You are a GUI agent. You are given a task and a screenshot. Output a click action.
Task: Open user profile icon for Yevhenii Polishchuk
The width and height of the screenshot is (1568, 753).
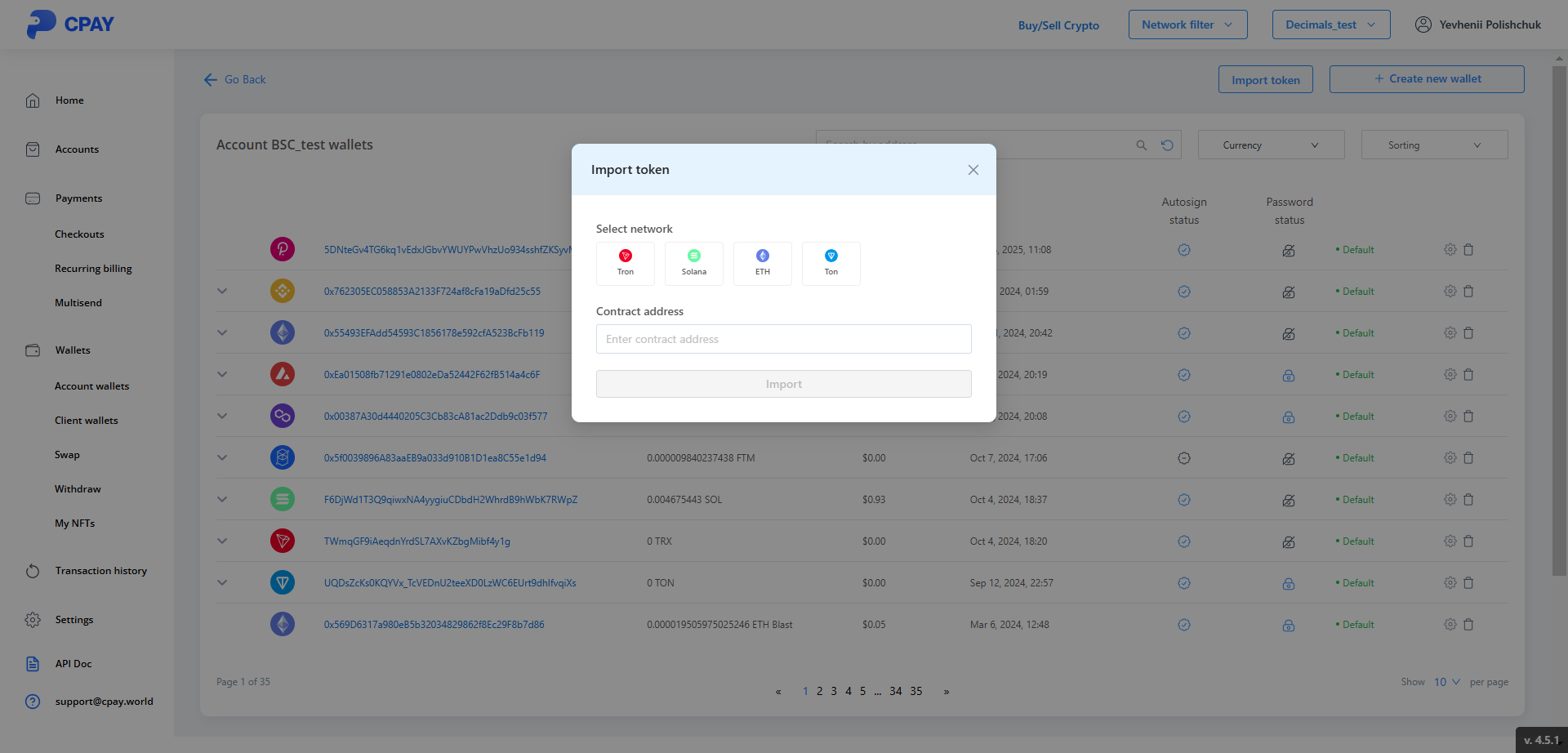(1423, 25)
